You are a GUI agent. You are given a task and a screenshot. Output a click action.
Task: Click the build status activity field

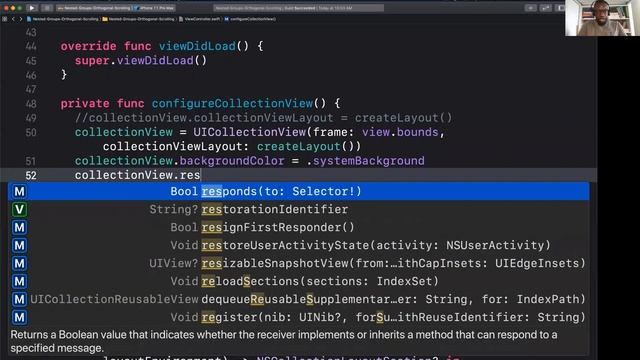pyautogui.click(x=298, y=8)
